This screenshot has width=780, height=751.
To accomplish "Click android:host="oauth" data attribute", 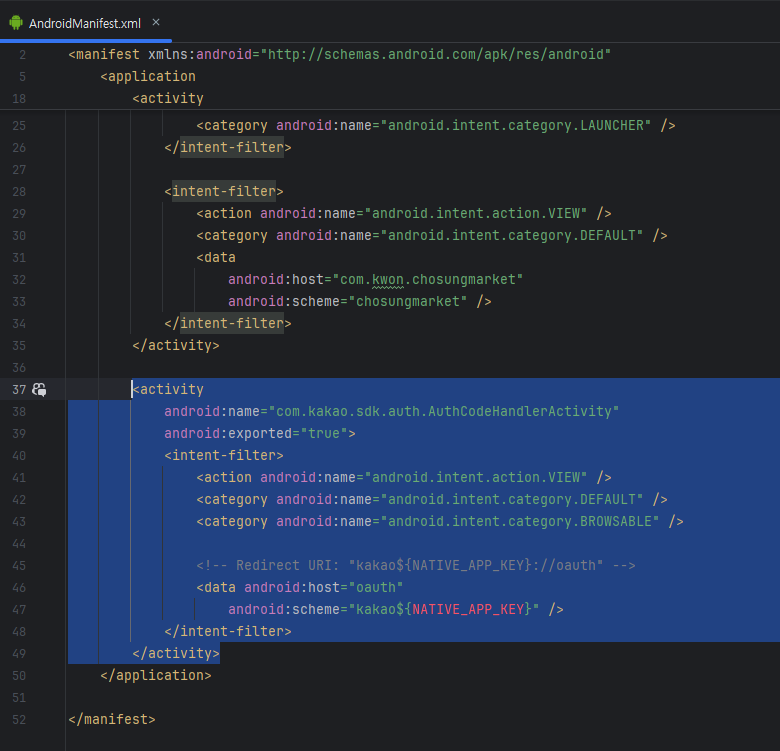I will coord(323,587).
